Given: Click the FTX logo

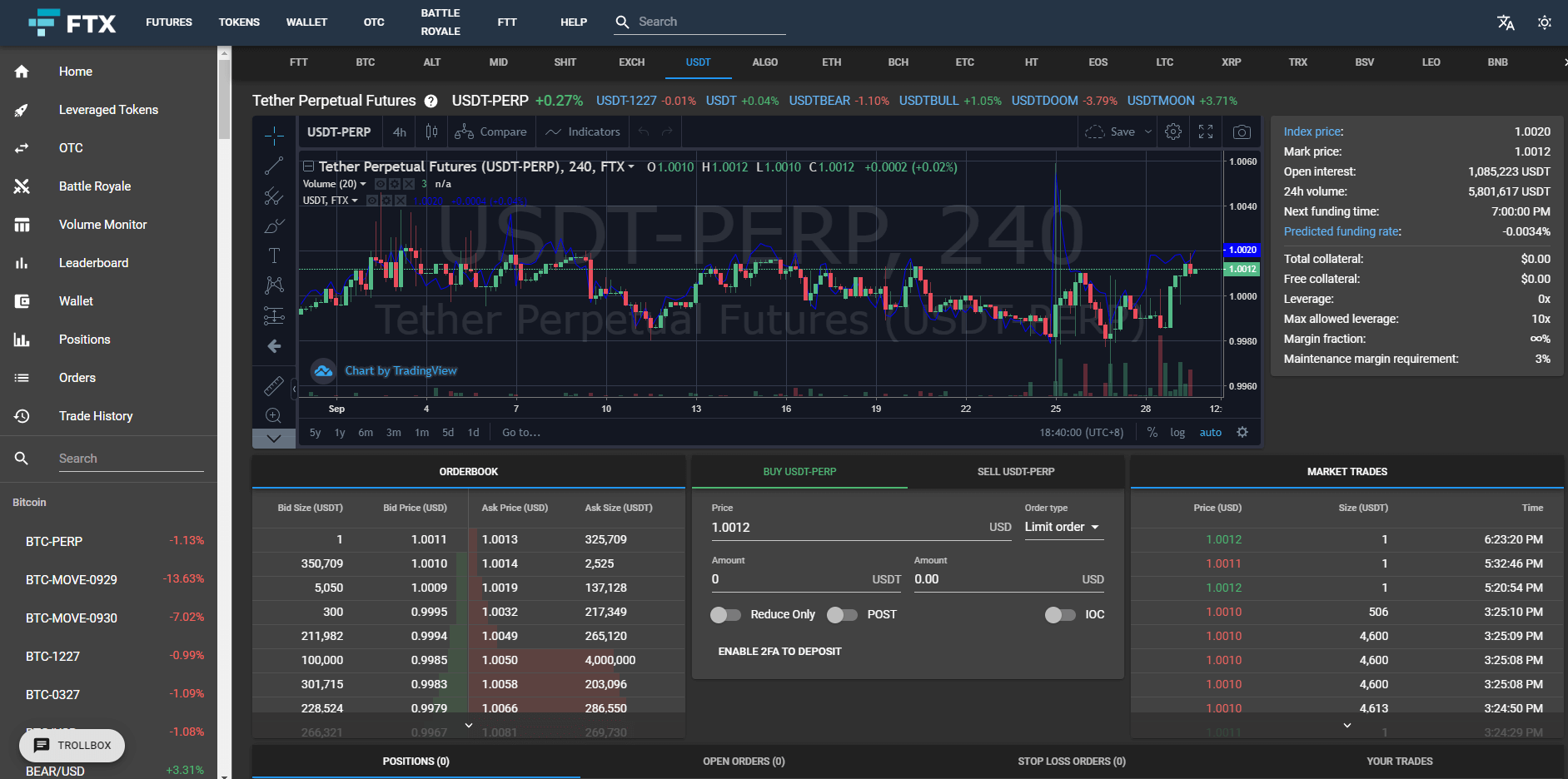Looking at the screenshot, I should 72,22.
